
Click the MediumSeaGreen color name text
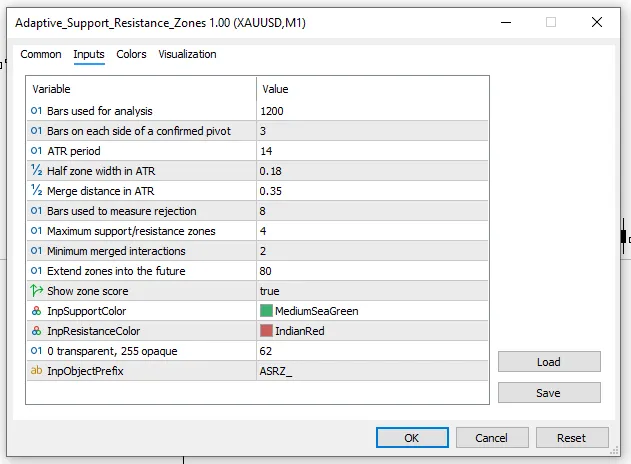[x=317, y=311]
